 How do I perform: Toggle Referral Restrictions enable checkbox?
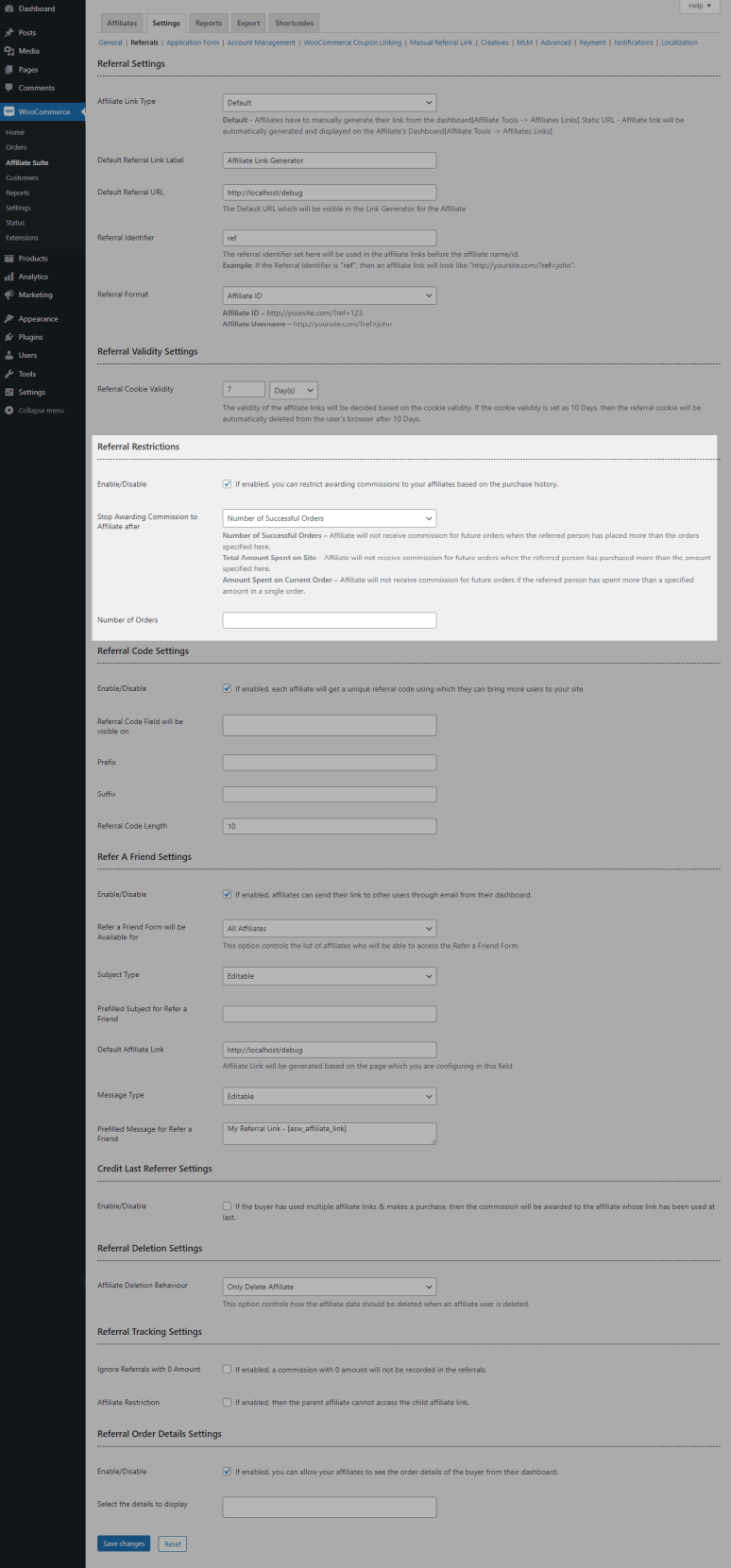click(x=227, y=484)
